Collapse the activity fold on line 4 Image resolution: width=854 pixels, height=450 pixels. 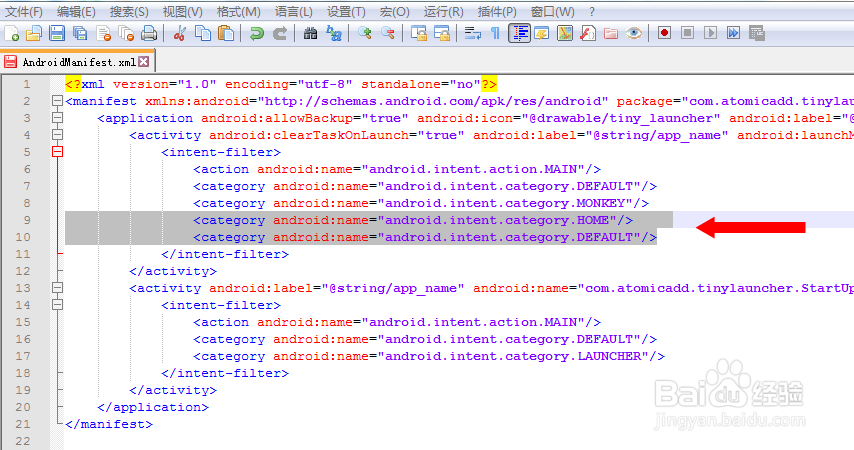pos(57,135)
